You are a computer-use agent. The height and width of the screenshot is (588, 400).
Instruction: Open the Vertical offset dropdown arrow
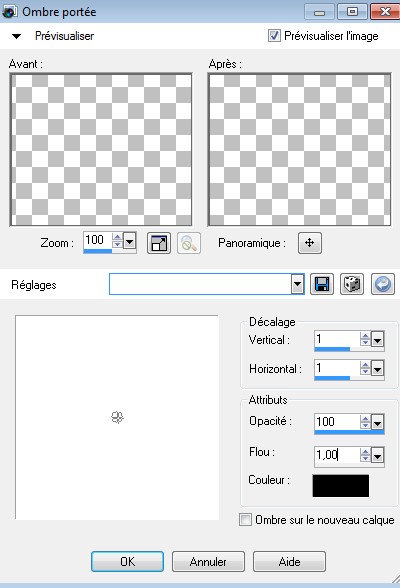pos(378,340)
